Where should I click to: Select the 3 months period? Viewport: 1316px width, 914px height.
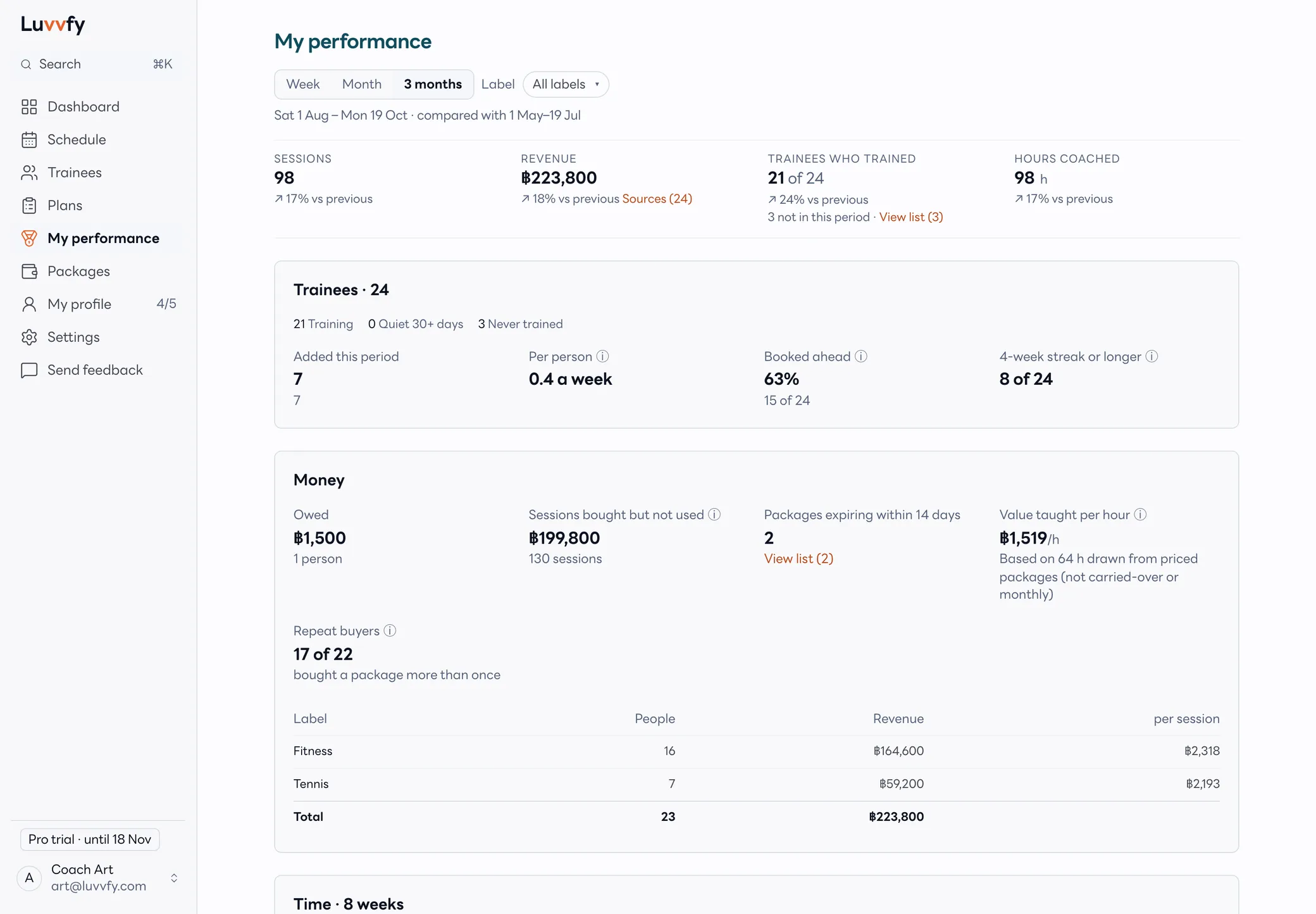tap(433, 84)
